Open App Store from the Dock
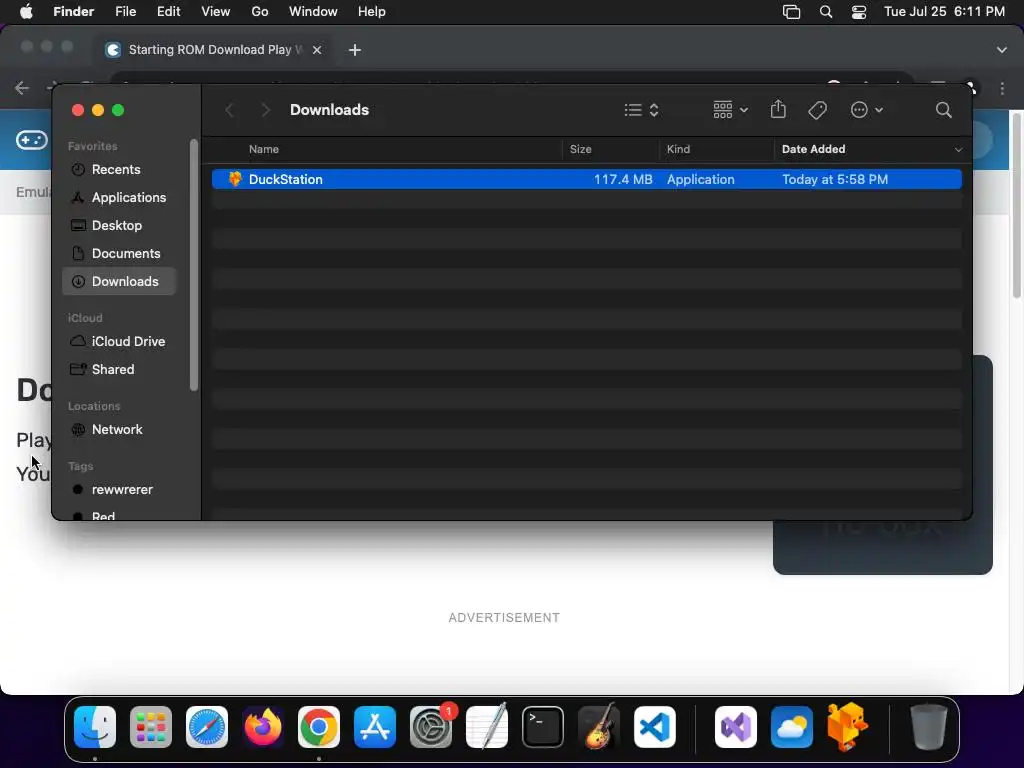1024x768 pixels. 375,727
